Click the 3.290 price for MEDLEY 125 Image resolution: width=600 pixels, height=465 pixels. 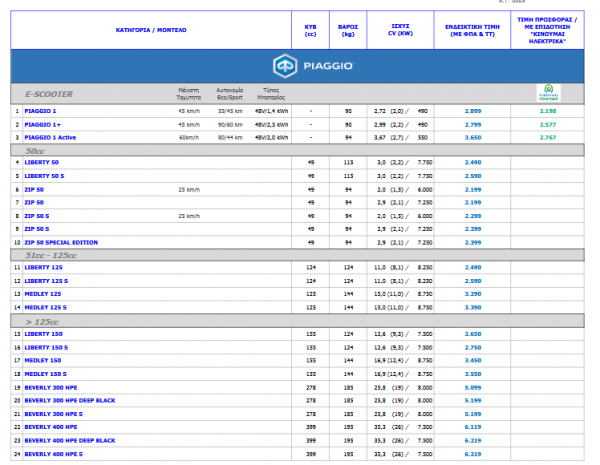pos(473,294)
